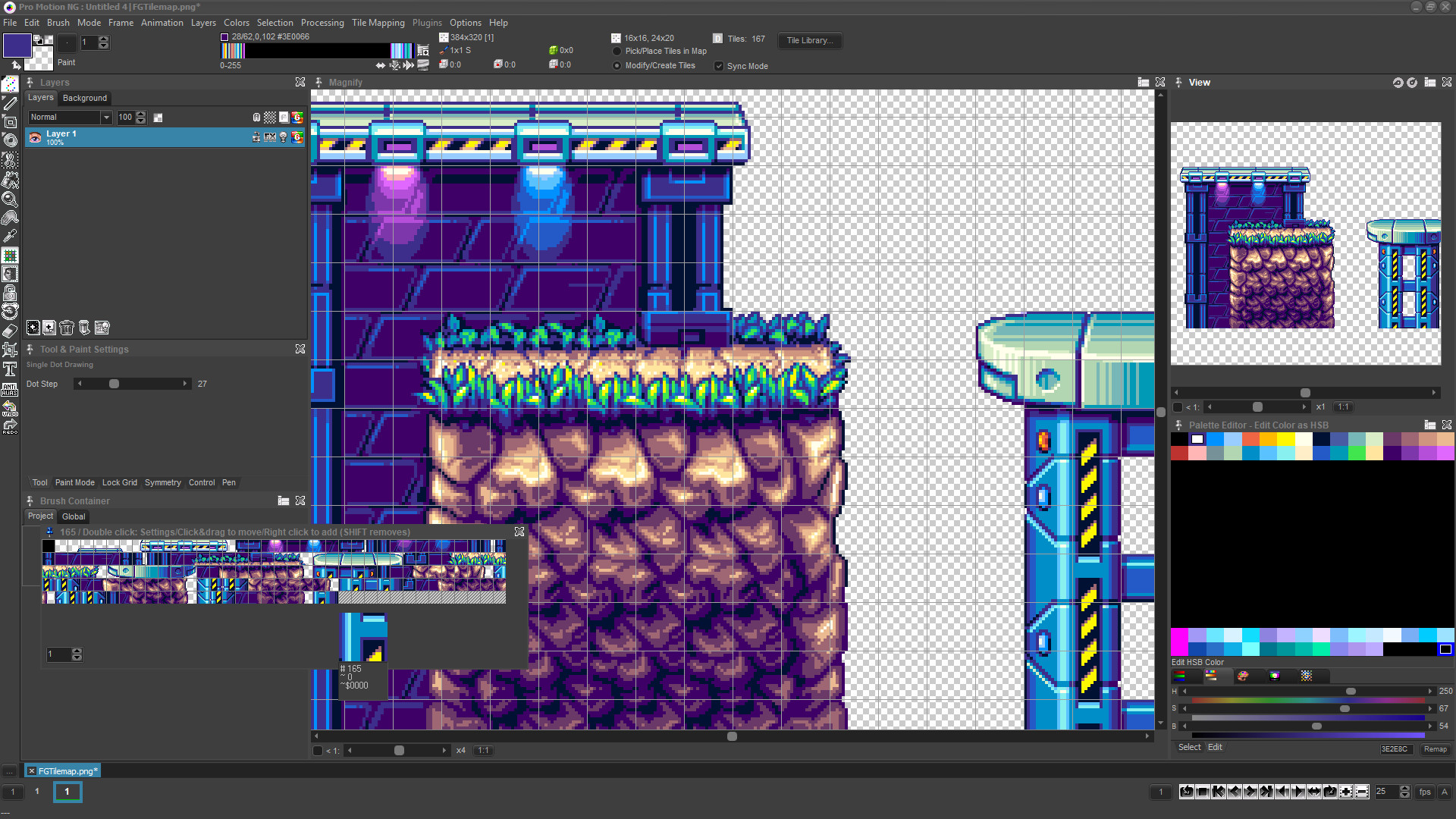Enable Modify/Create Tiles radio button
The width and height of the screenshot is (1456, 819).
[616, 66]
